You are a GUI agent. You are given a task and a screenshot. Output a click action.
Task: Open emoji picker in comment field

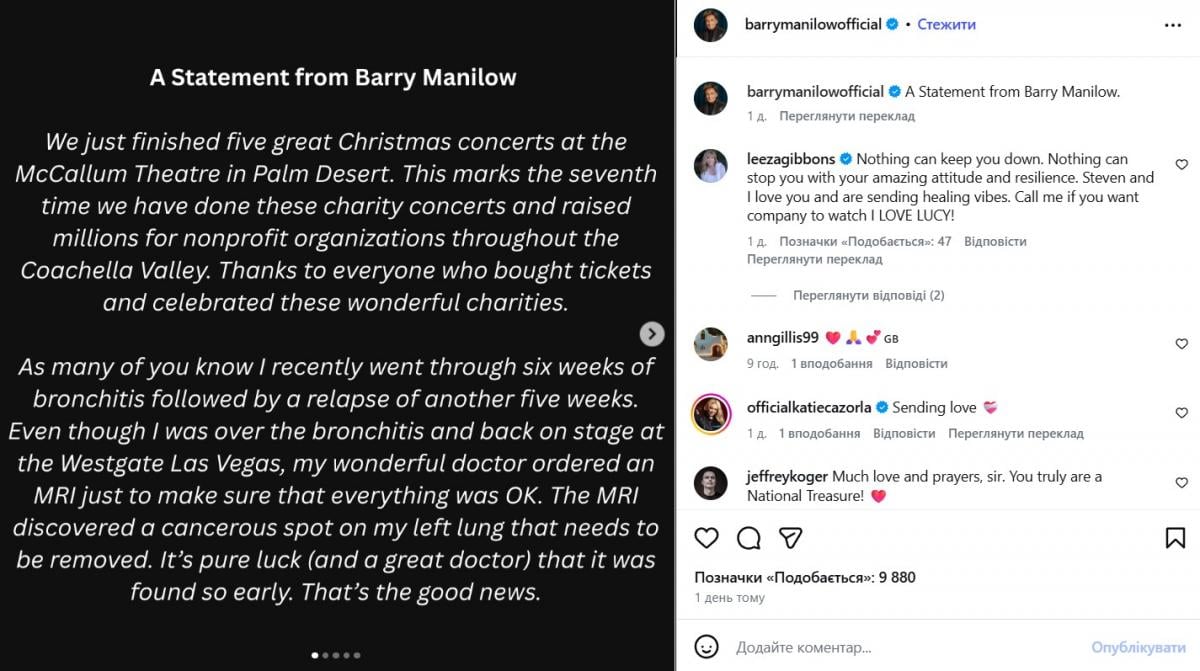[x=707, y=647]
